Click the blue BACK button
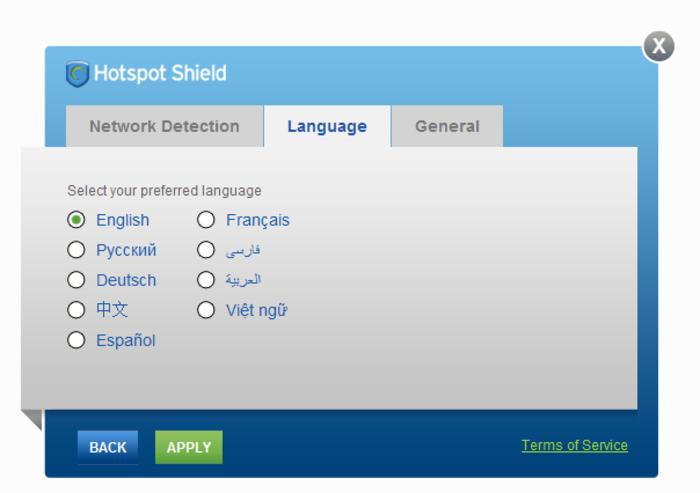 pyautogui.click(x=108, y=447)
